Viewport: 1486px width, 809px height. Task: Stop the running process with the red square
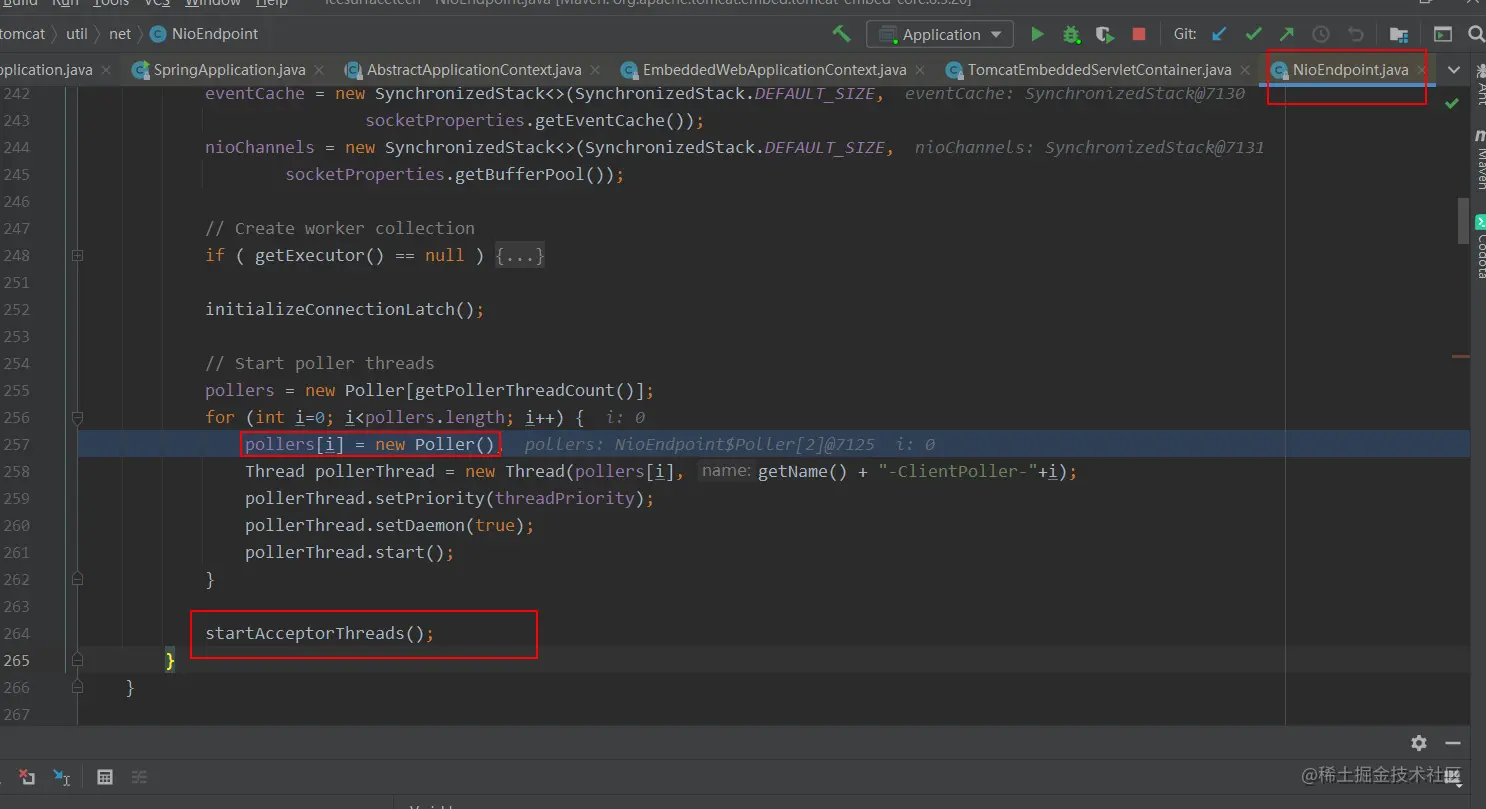coord(1138,34)
